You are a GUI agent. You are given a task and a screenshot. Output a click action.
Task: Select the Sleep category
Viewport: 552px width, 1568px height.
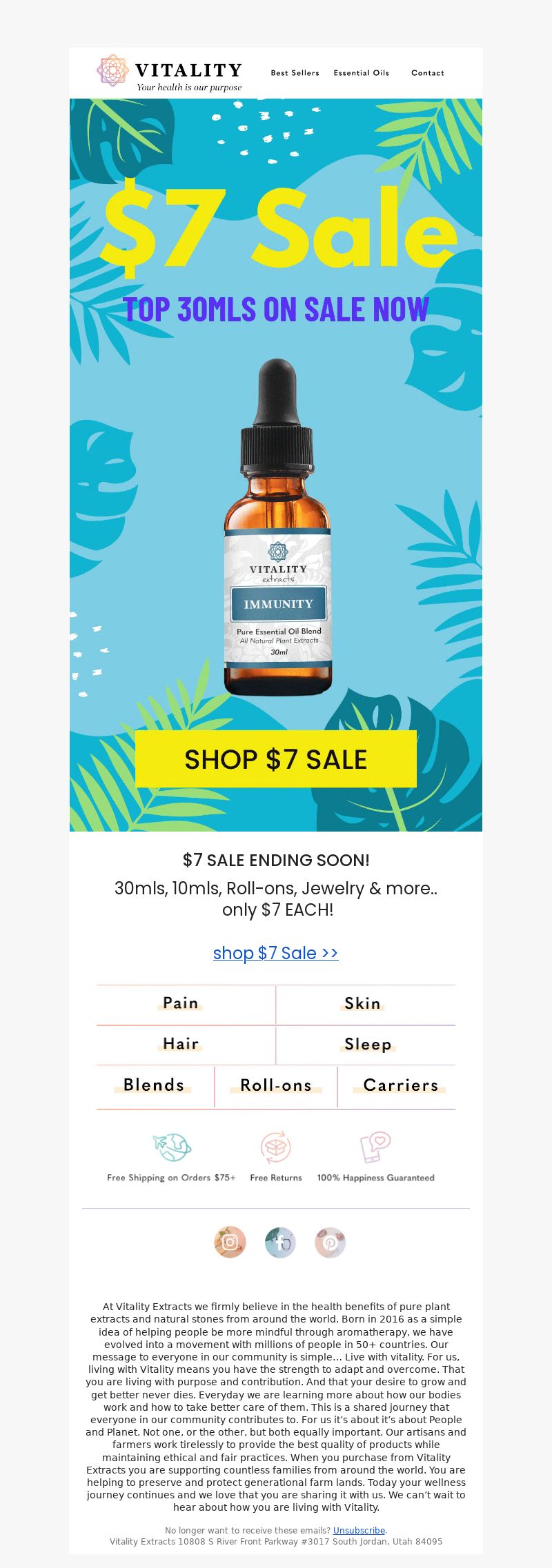[x=368, y=1044]
